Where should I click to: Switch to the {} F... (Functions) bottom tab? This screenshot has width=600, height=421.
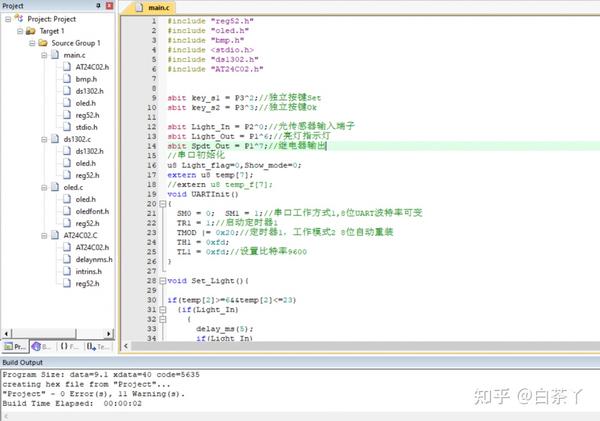[x=69, y=346]
